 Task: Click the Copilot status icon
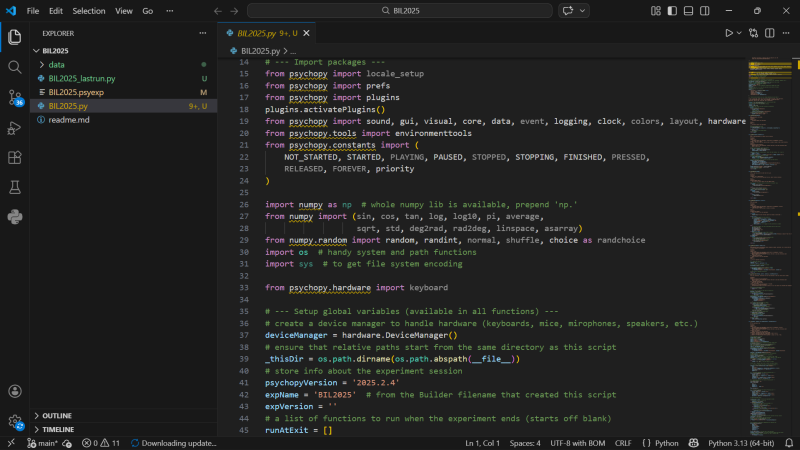tap(693, 443)
